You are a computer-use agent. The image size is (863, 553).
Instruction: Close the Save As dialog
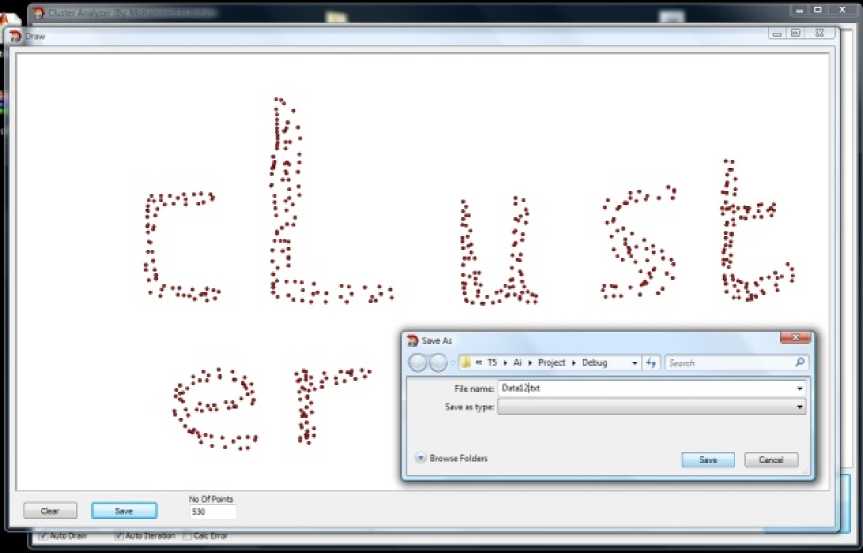(x=795, y=338)
